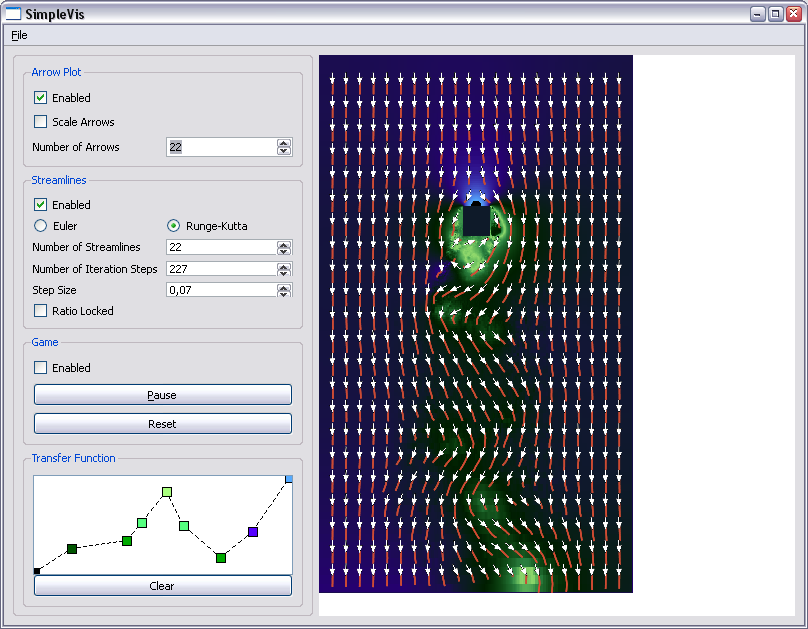Select the purple transfer function control point
This screenshot has height=629, width=808.
click(253, 532)
